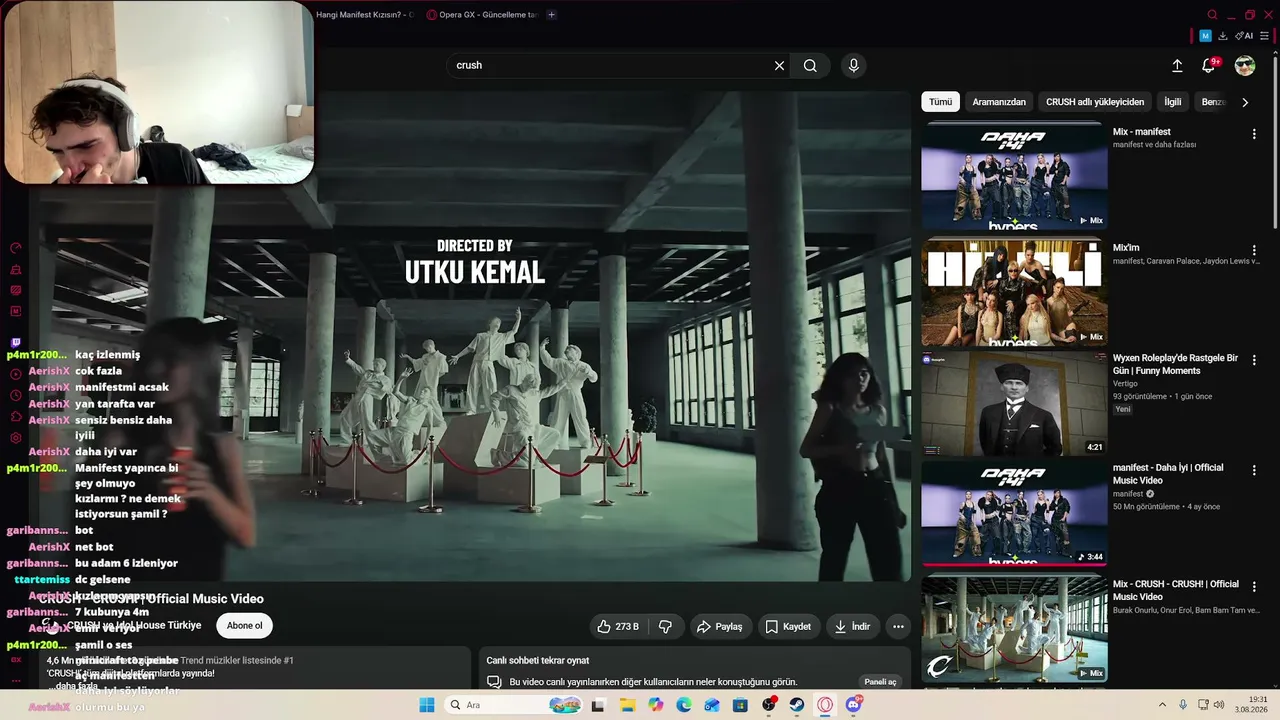
Task: Open Microsoft Edge from the taskbar
Action: (684, 705)
